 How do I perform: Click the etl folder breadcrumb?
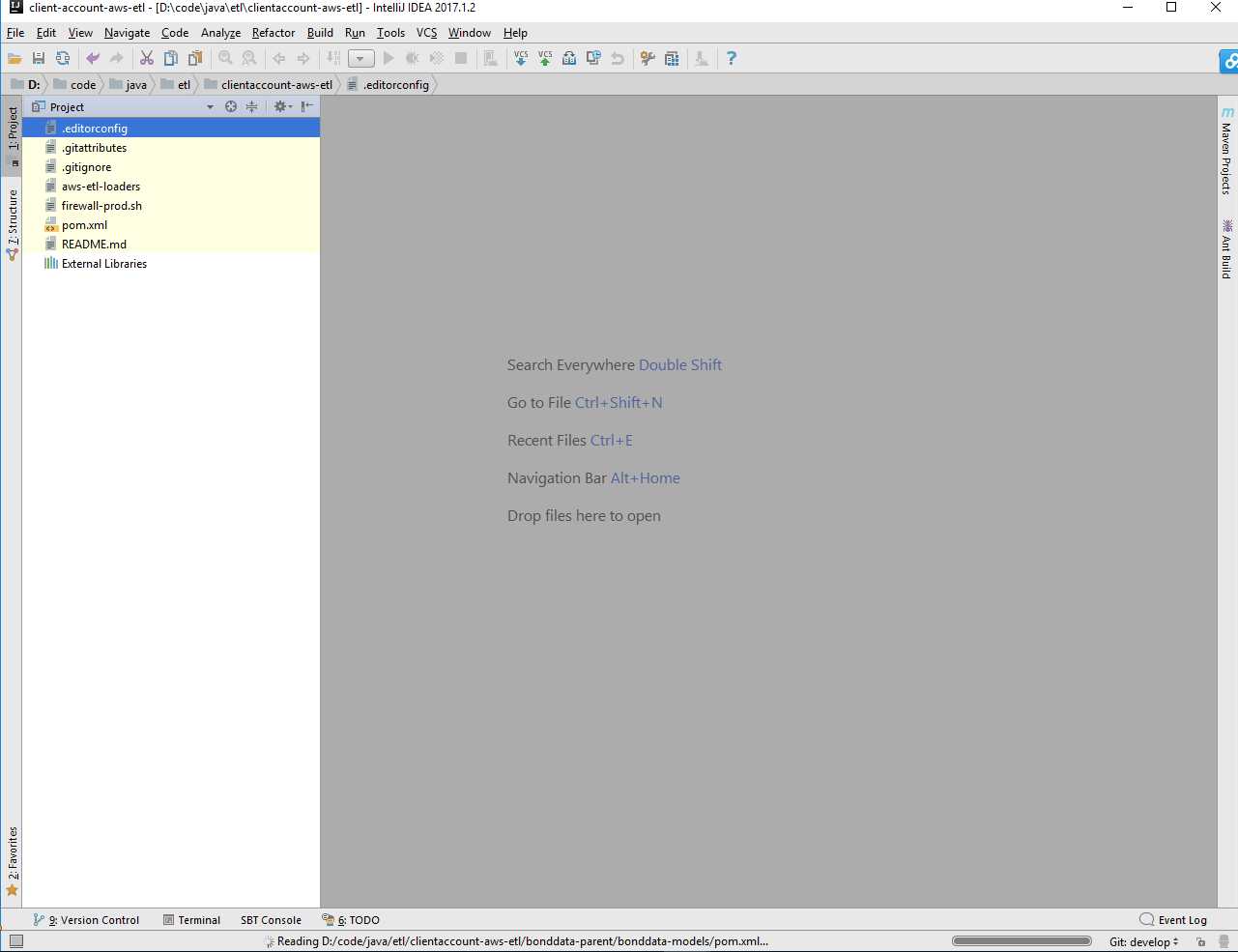tap(176, 85)
